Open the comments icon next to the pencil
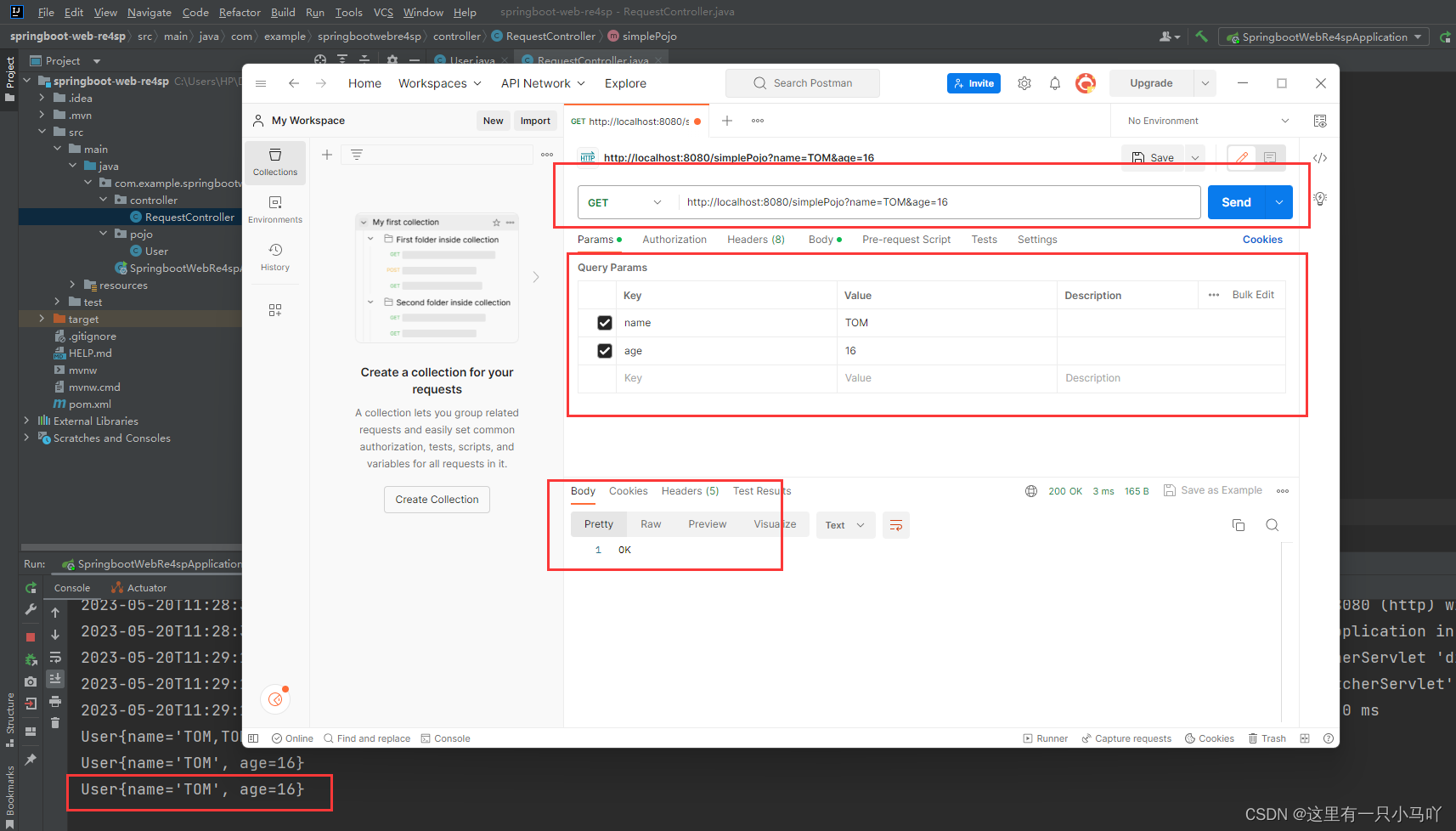 click(x=1270, y=157)
